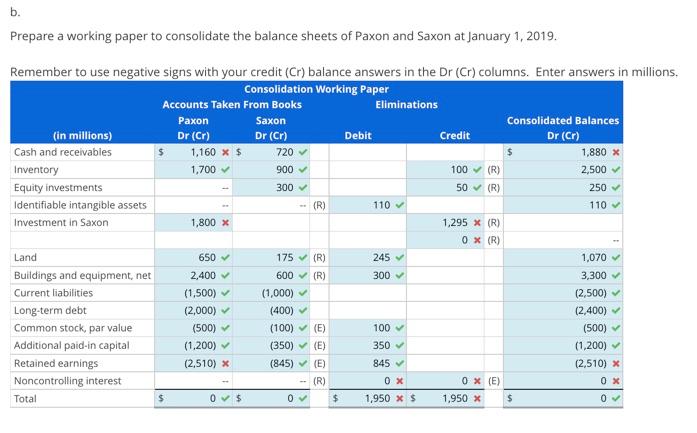Select Saxon Common stock field (100)
The width and height of the screenshot is (697, 433).
tap(271, 328)
